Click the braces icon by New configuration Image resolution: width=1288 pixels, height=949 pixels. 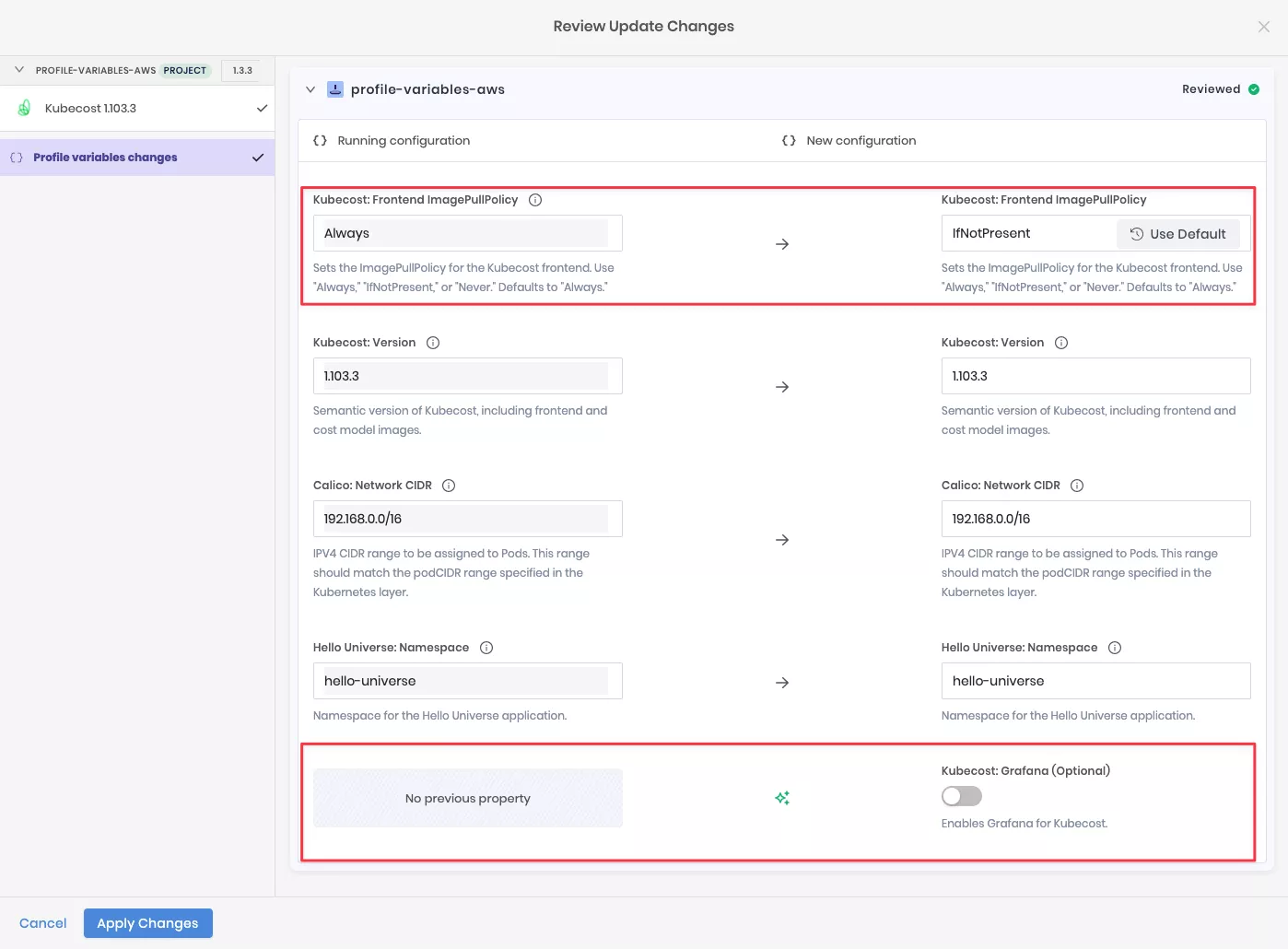tap(789, 141)
